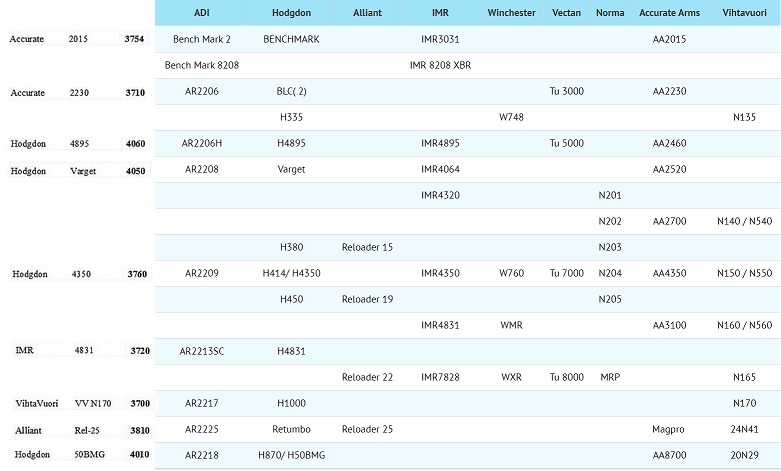Screen dimensions: 781x471
Task: Select the Reloader 15 cell
Action: 368,247
